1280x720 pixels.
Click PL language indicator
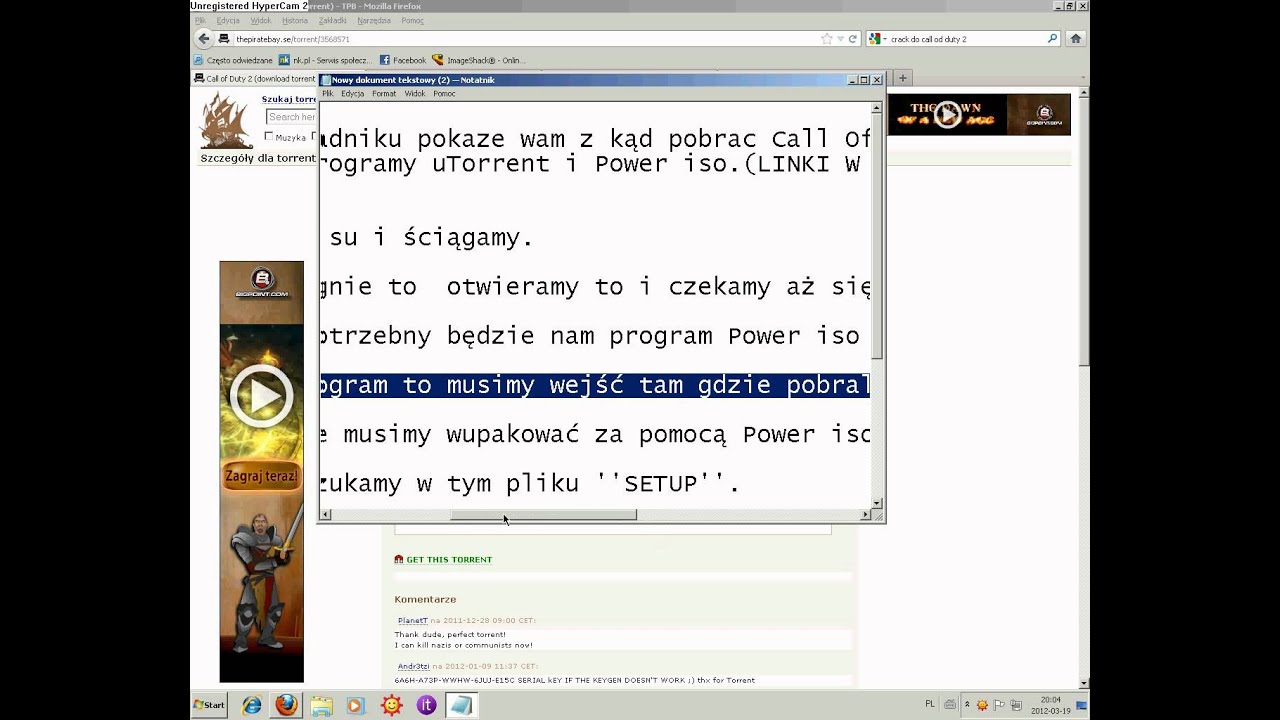pos(930,704)
